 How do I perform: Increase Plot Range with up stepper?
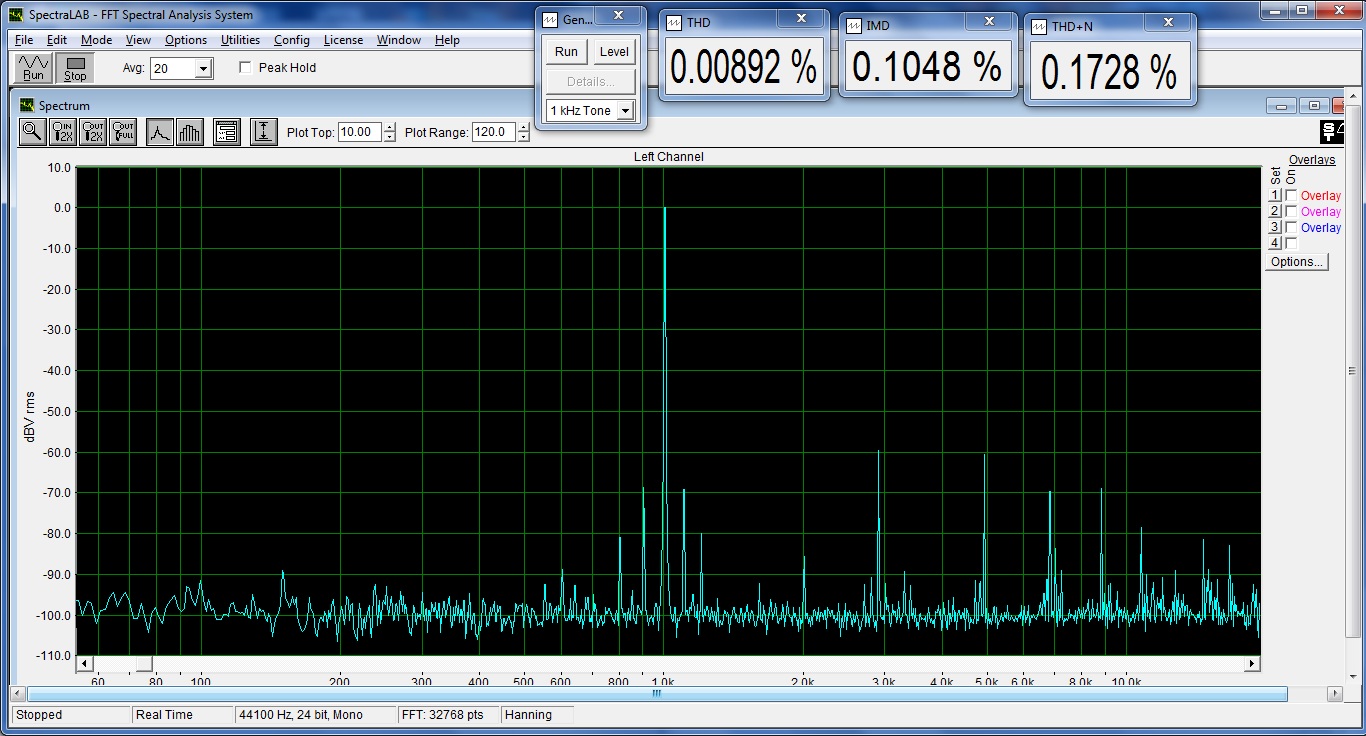click(524, 127)
